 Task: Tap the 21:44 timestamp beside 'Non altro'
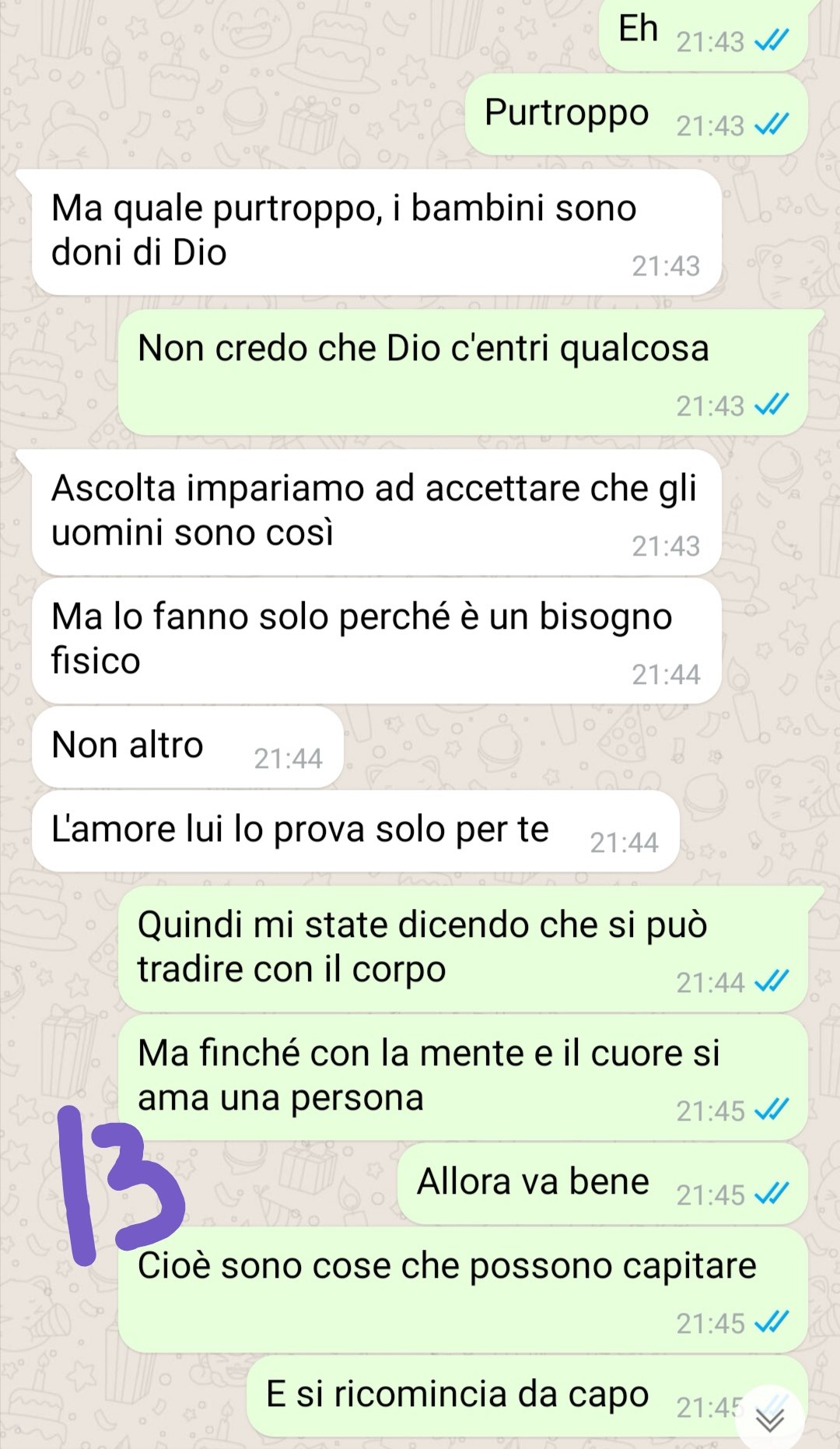tap(288, 759)
